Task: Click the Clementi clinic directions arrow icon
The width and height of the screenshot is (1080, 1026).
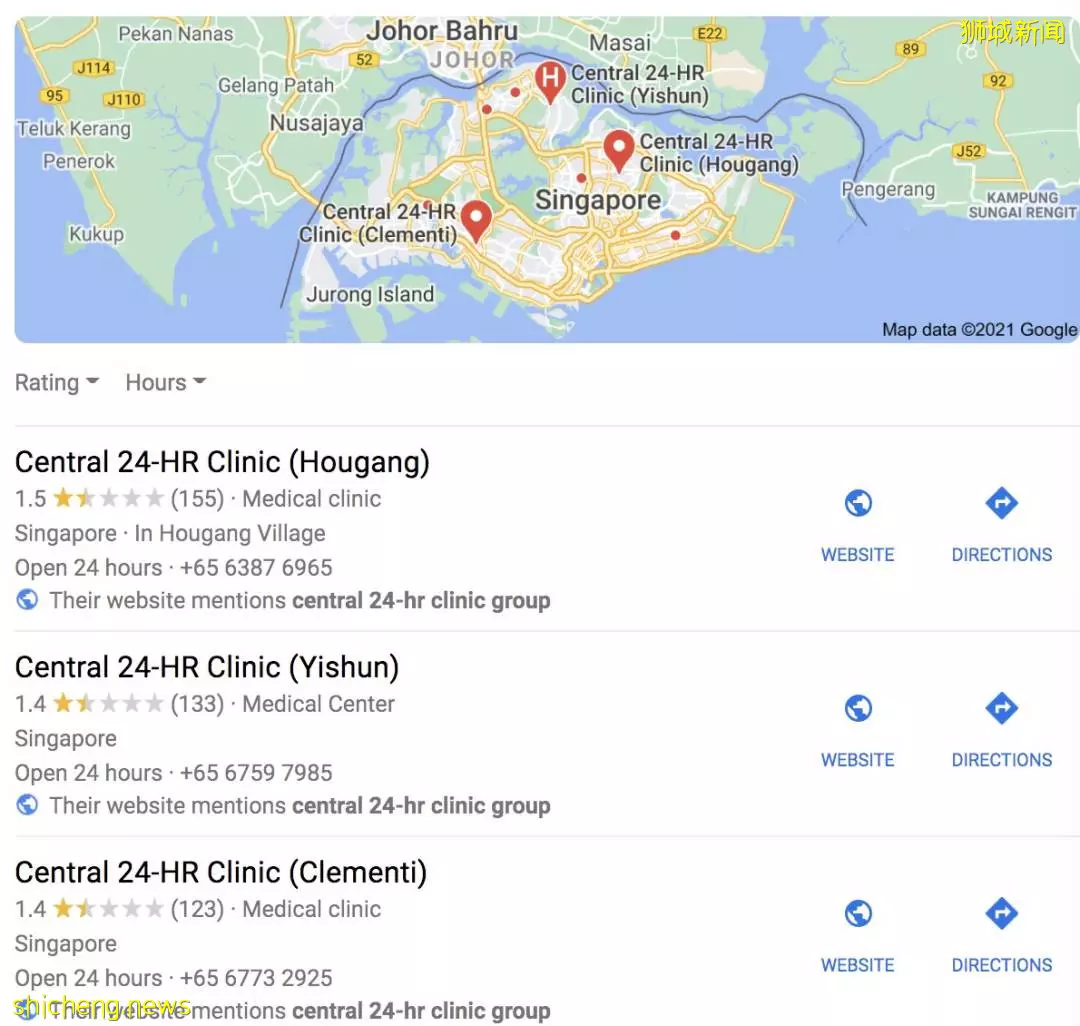Action: coord(1001,913)
